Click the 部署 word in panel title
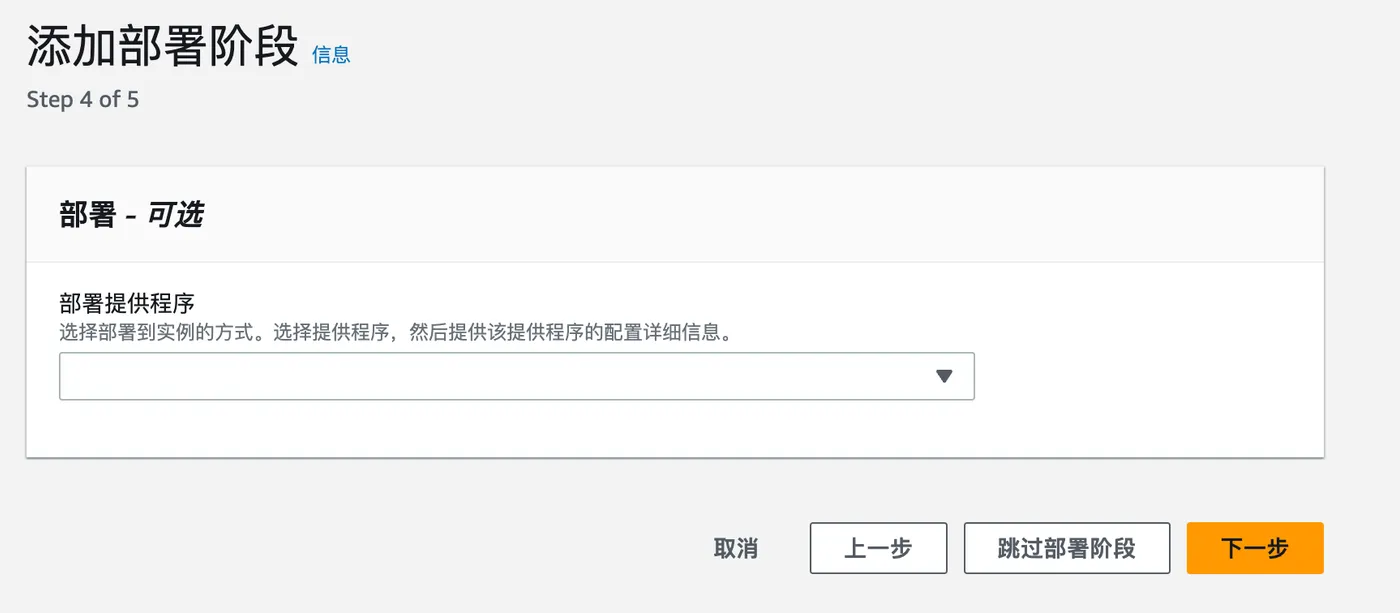The height and width of the screenshot is (613, 1400). (x=88, y=214)
